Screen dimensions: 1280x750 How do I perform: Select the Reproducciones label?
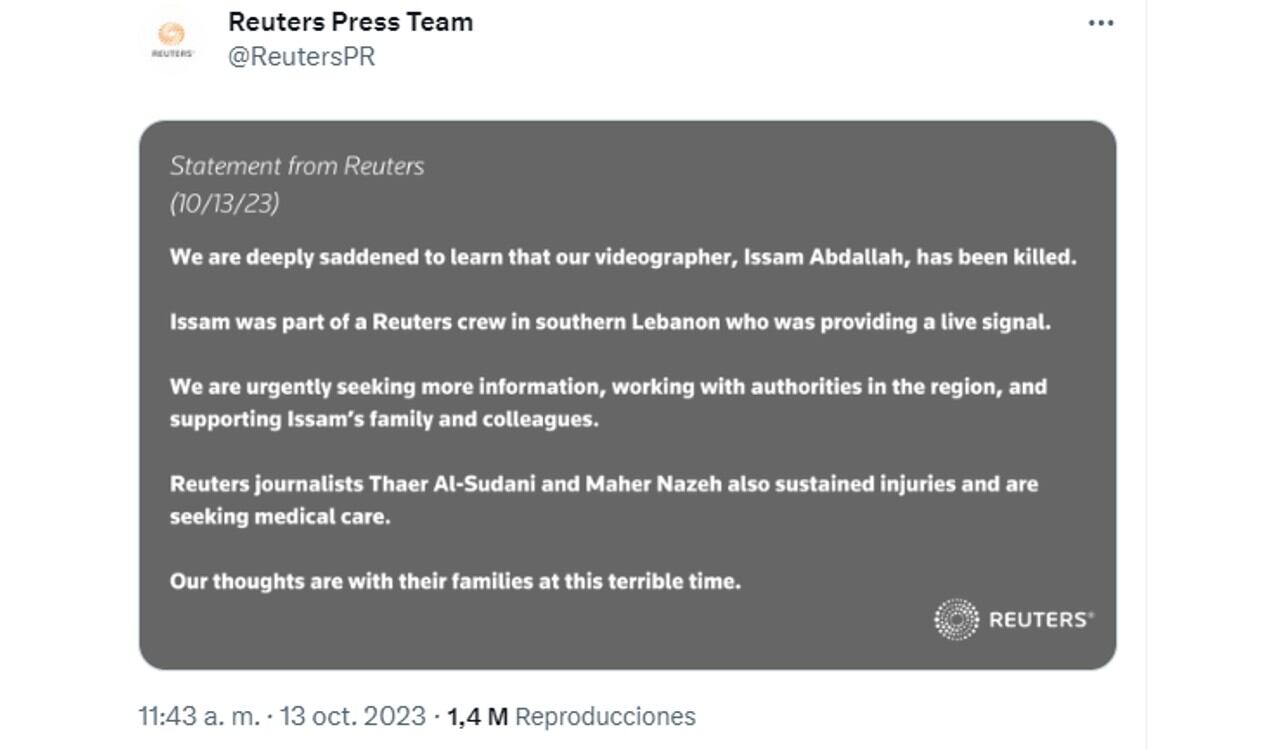click(x=605, y=717)
